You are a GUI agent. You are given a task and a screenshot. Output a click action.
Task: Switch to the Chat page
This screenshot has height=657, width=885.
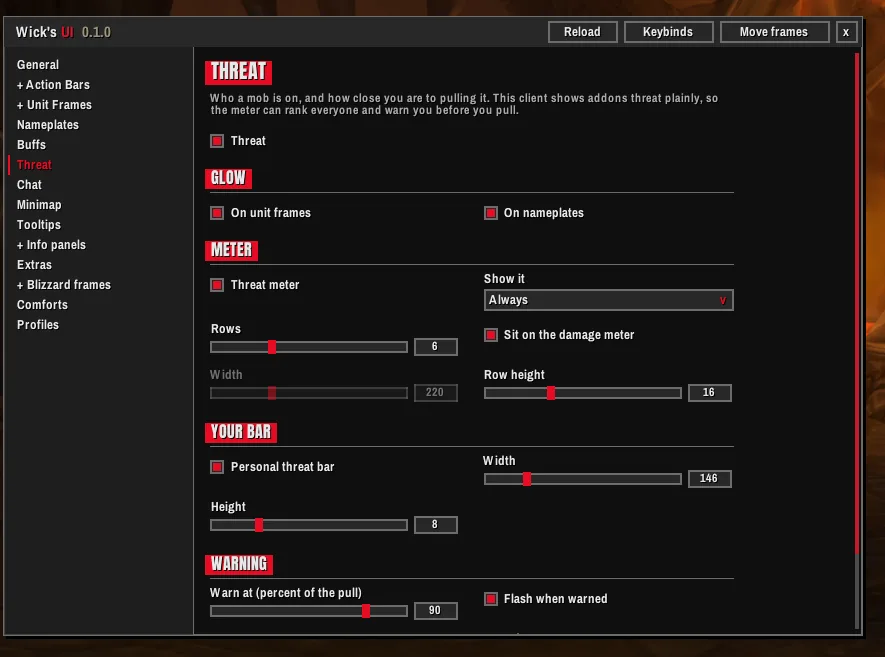[x=29, y=185]
